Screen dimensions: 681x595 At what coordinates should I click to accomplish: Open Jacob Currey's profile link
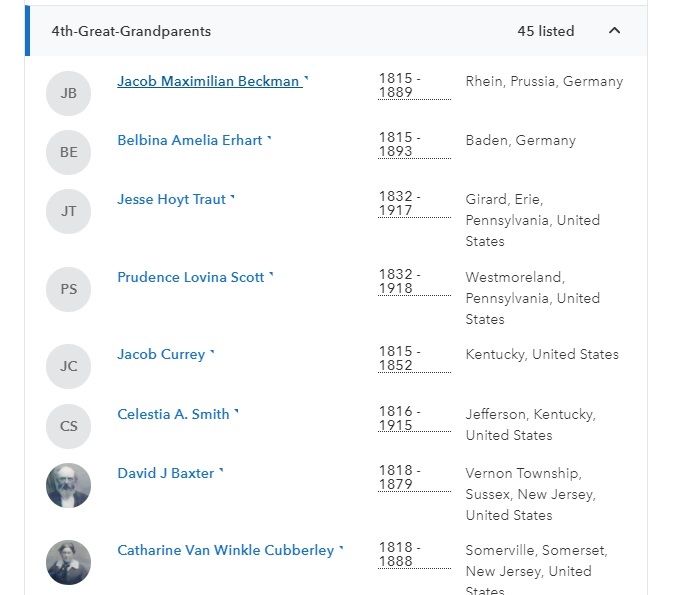[161, 354]
